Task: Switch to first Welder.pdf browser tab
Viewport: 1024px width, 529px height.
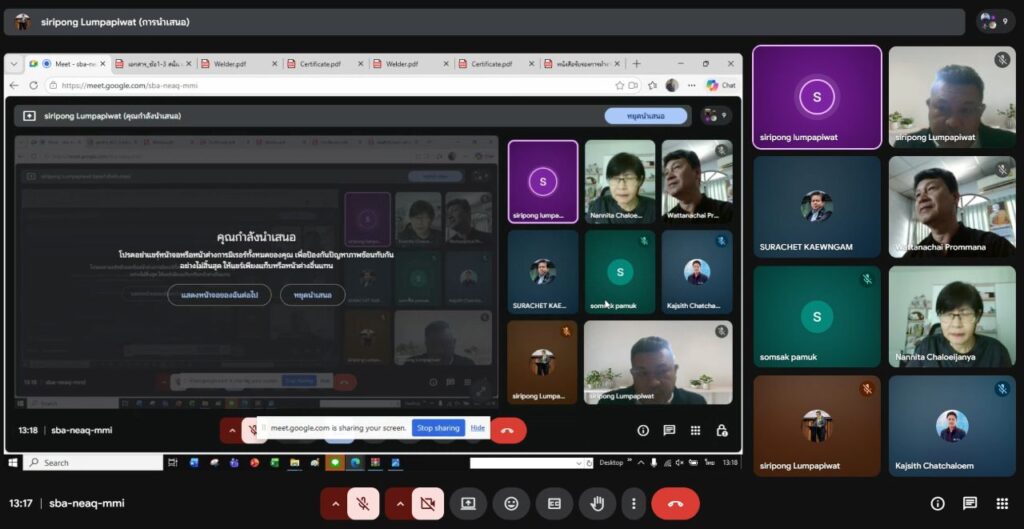Action: pos(235,64)
